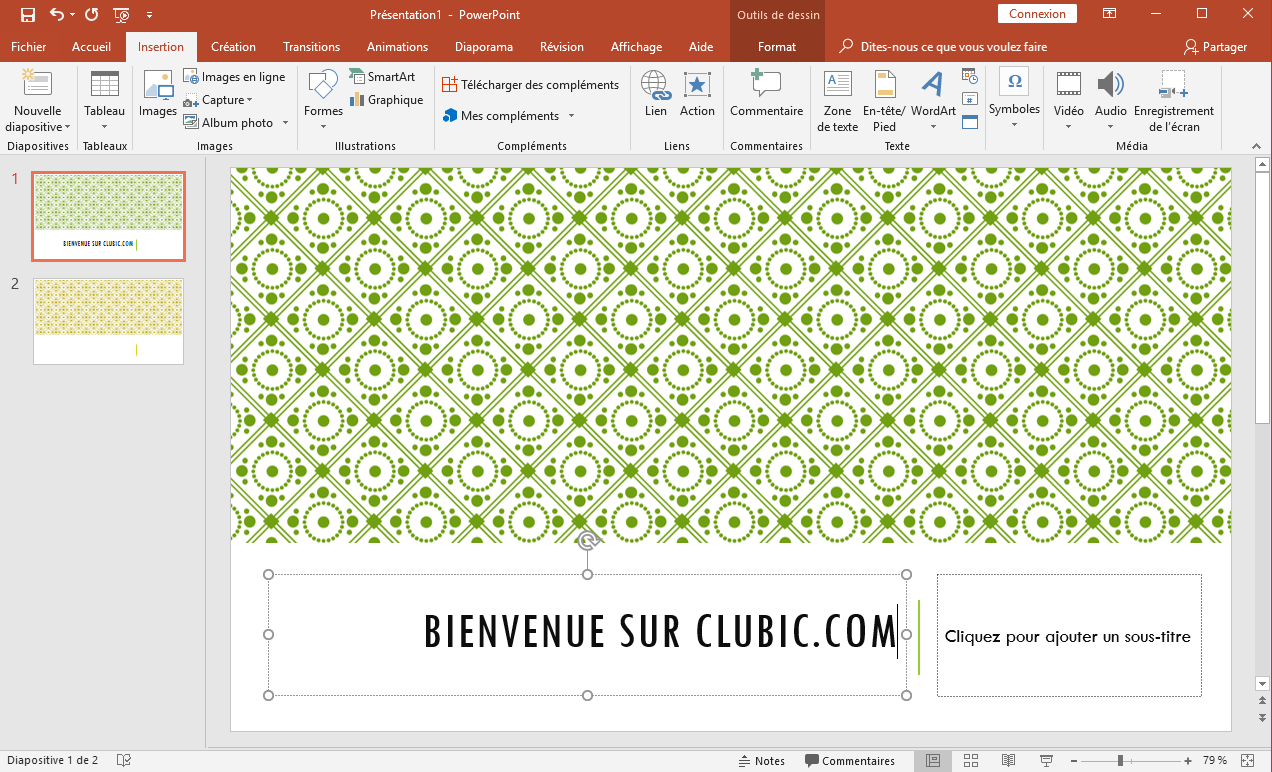Adjust the zoom slider handle

coord(1120,761)
